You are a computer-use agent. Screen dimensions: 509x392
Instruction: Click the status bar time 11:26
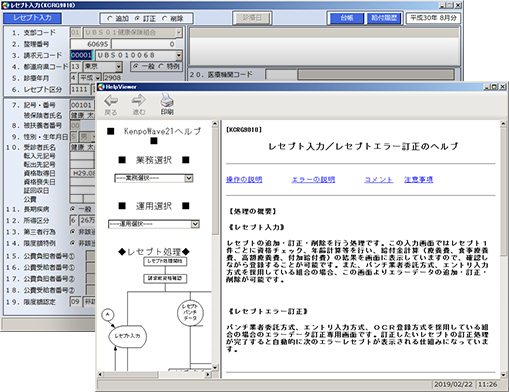point(487,385)
